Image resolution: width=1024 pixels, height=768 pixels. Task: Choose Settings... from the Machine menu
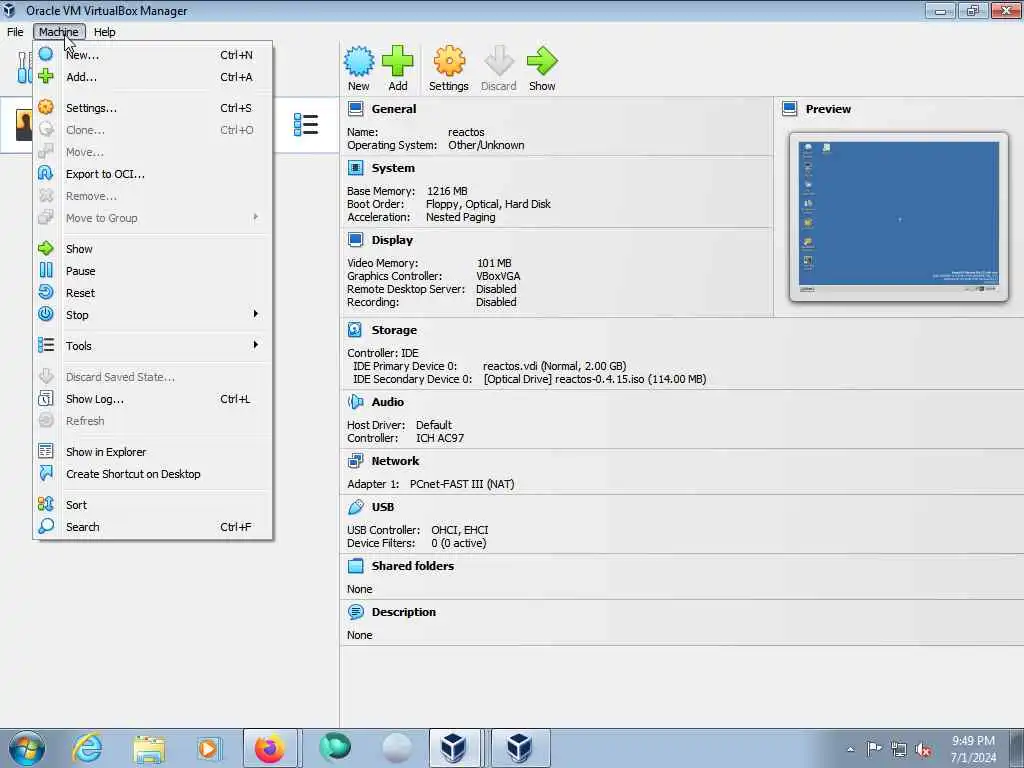[x=153, y=108]
